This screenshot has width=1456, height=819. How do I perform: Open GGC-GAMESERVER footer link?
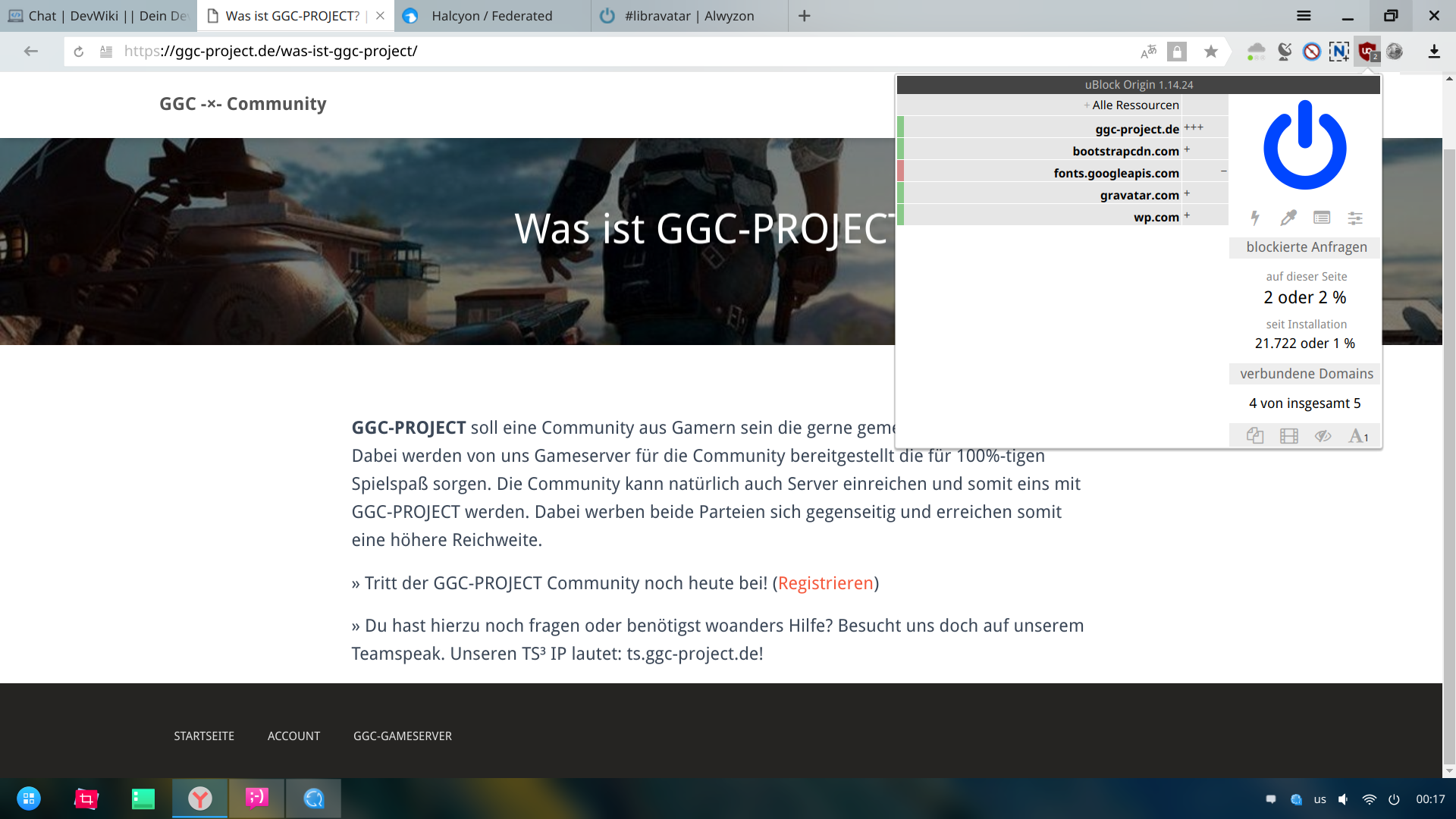(x=402, y=736)
